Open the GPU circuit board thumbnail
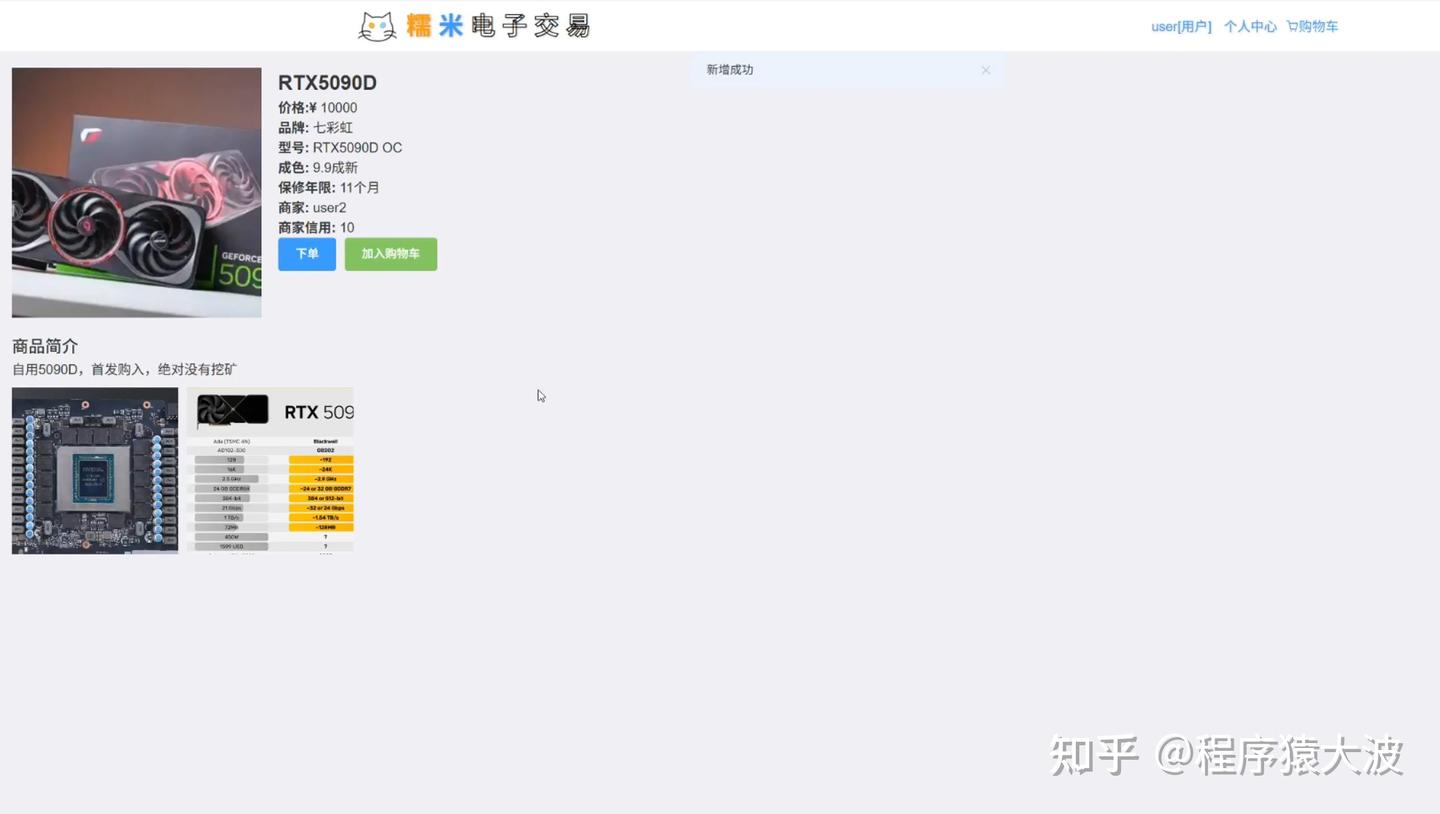 95,471
